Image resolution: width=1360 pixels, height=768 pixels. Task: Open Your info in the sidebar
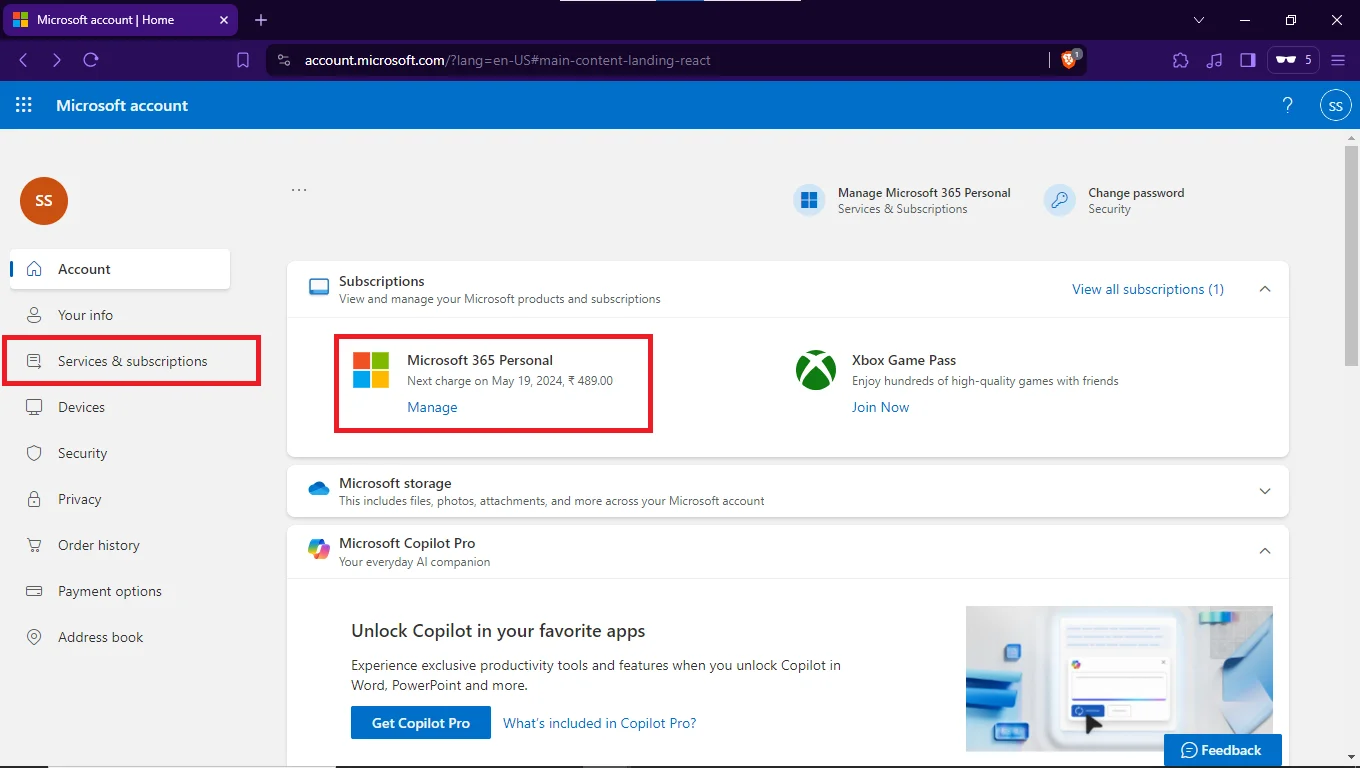tap(120, 315)
